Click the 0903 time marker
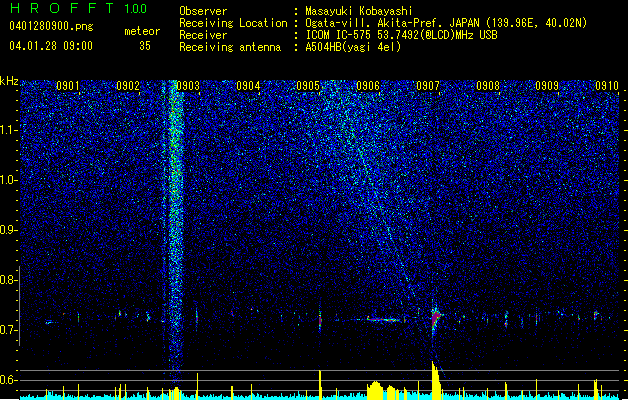This screenshot has height=400, width=629. [x=188, y=86]
